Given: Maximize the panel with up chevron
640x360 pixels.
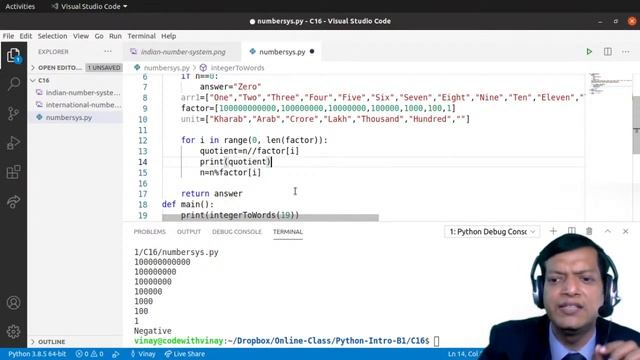Looking at the screenshot, I should (x=608, y=231).
